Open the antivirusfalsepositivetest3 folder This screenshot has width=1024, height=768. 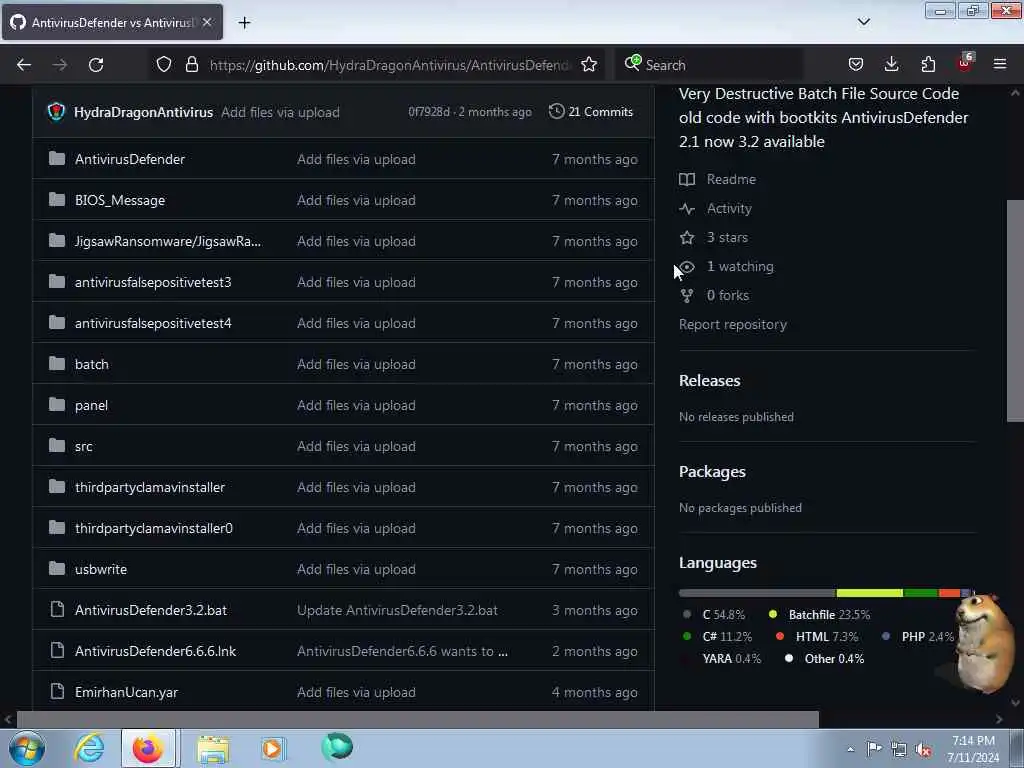153,282
